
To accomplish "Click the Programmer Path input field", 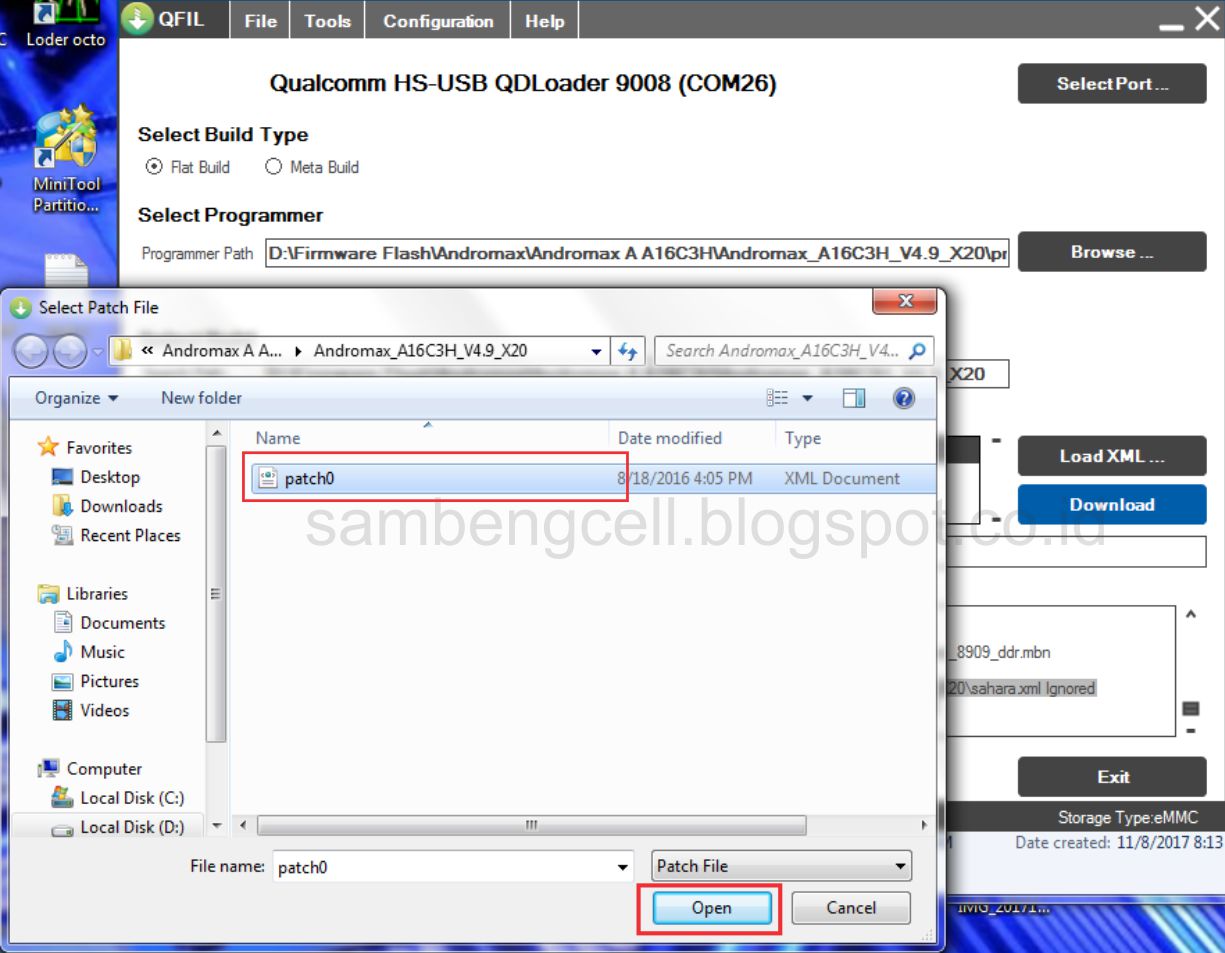I will (637, 253).
